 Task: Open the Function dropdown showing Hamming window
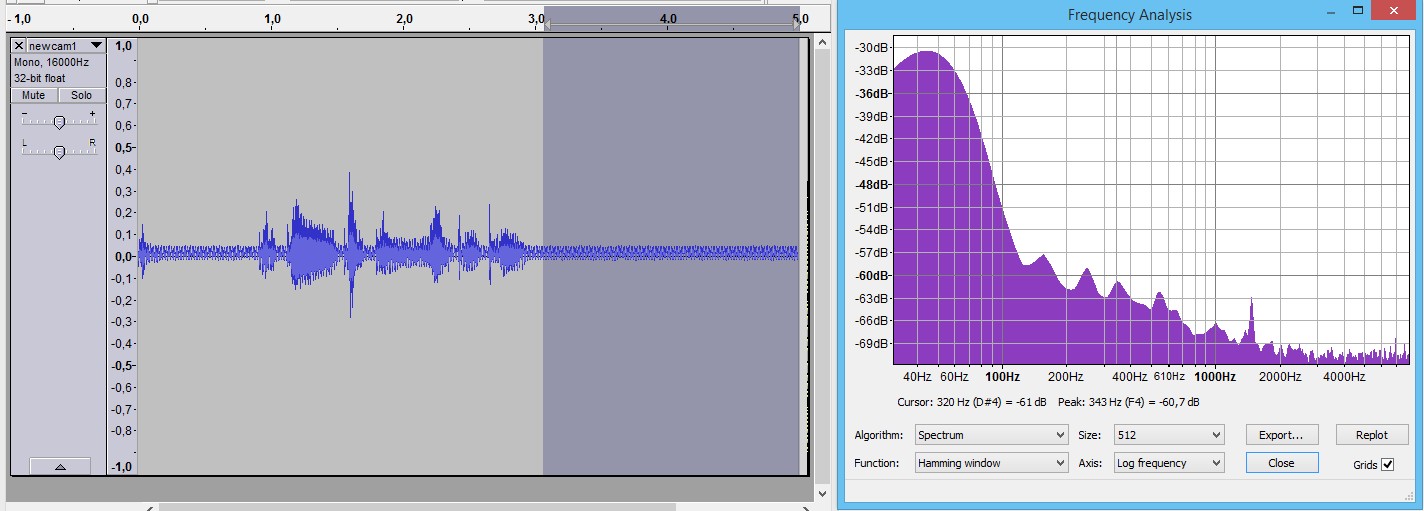coord(991,463)
